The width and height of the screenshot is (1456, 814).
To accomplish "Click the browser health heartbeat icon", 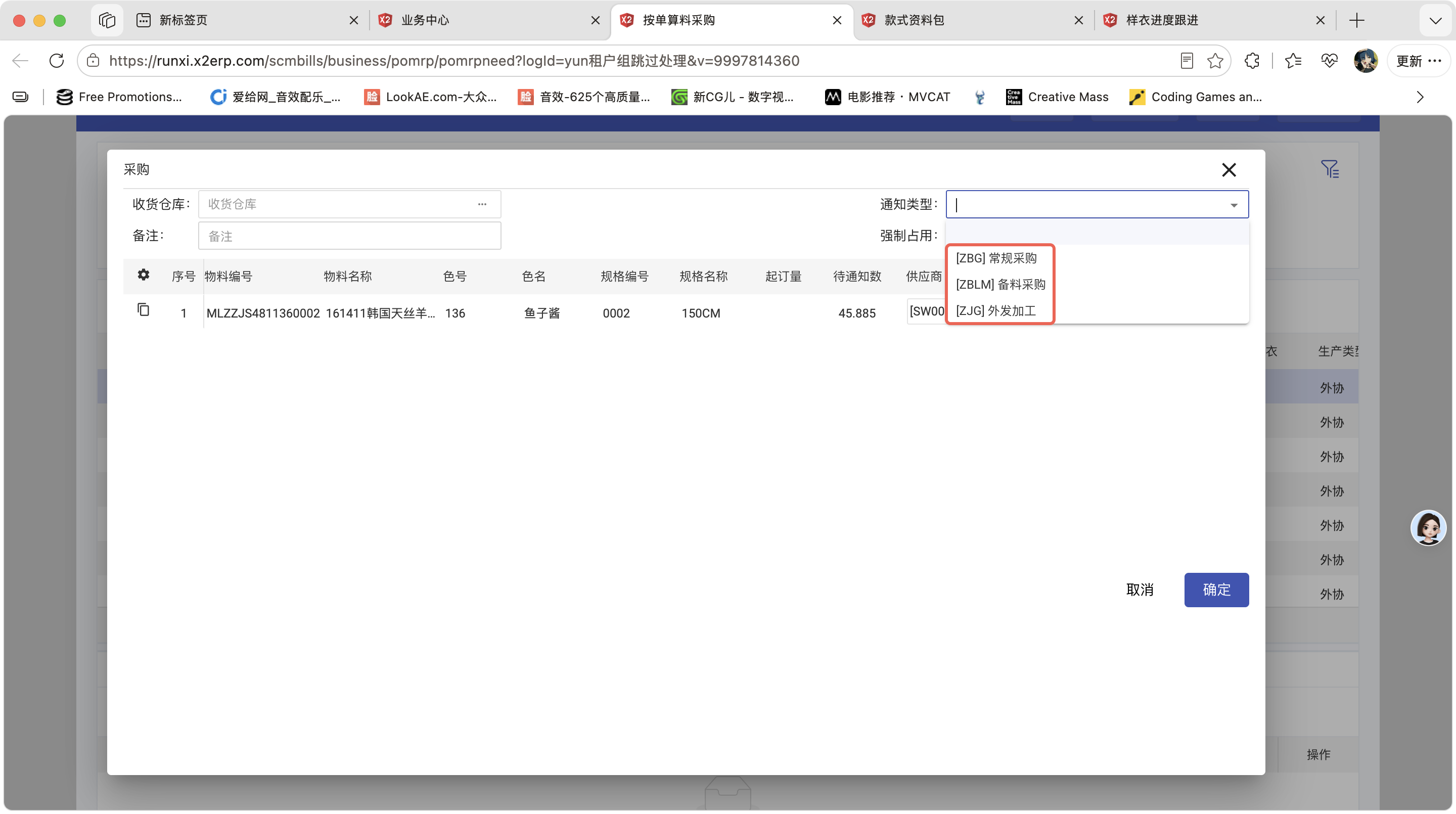I will coord(1330,61).
